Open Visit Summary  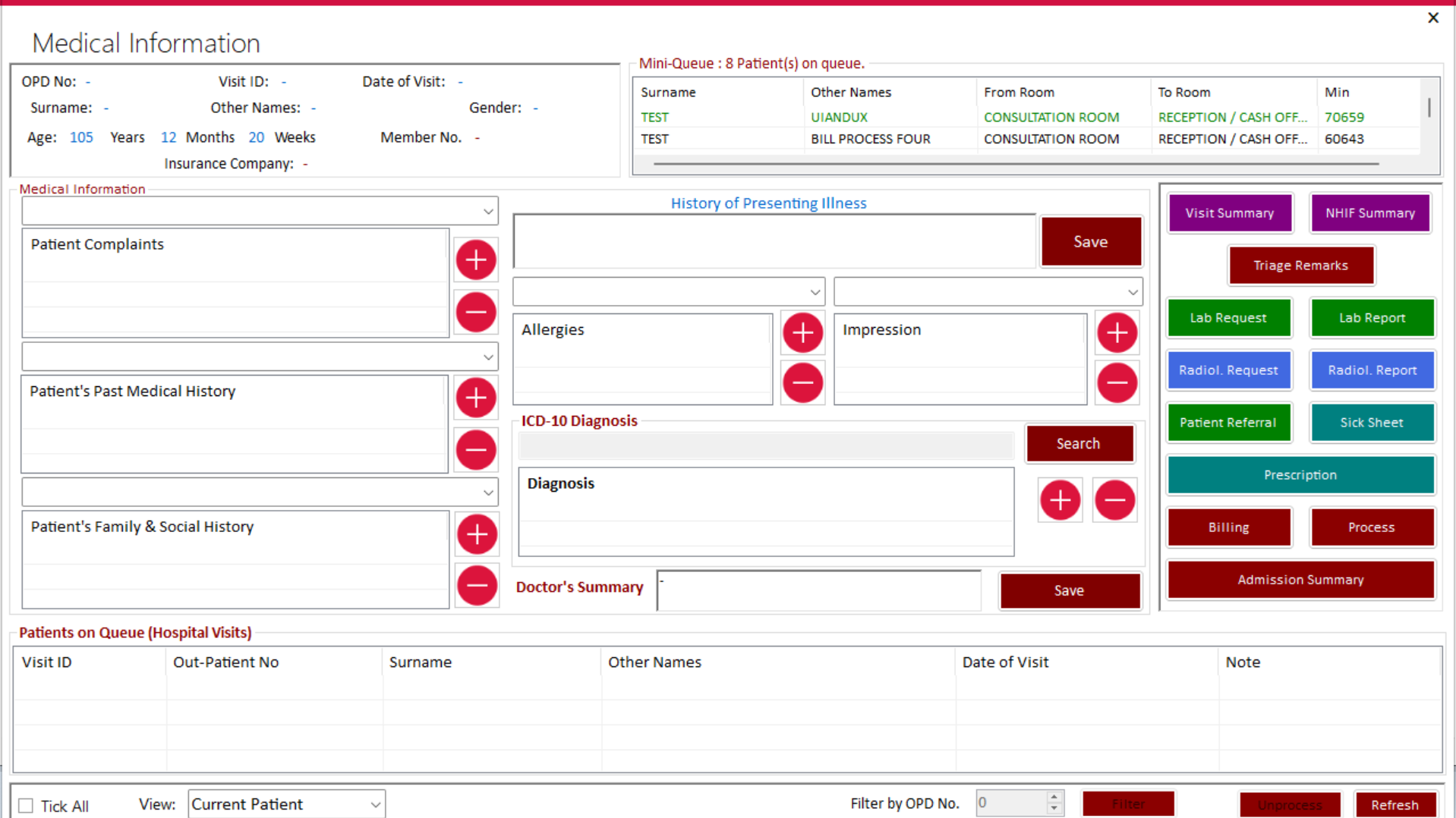click(x=1229, y=213)
